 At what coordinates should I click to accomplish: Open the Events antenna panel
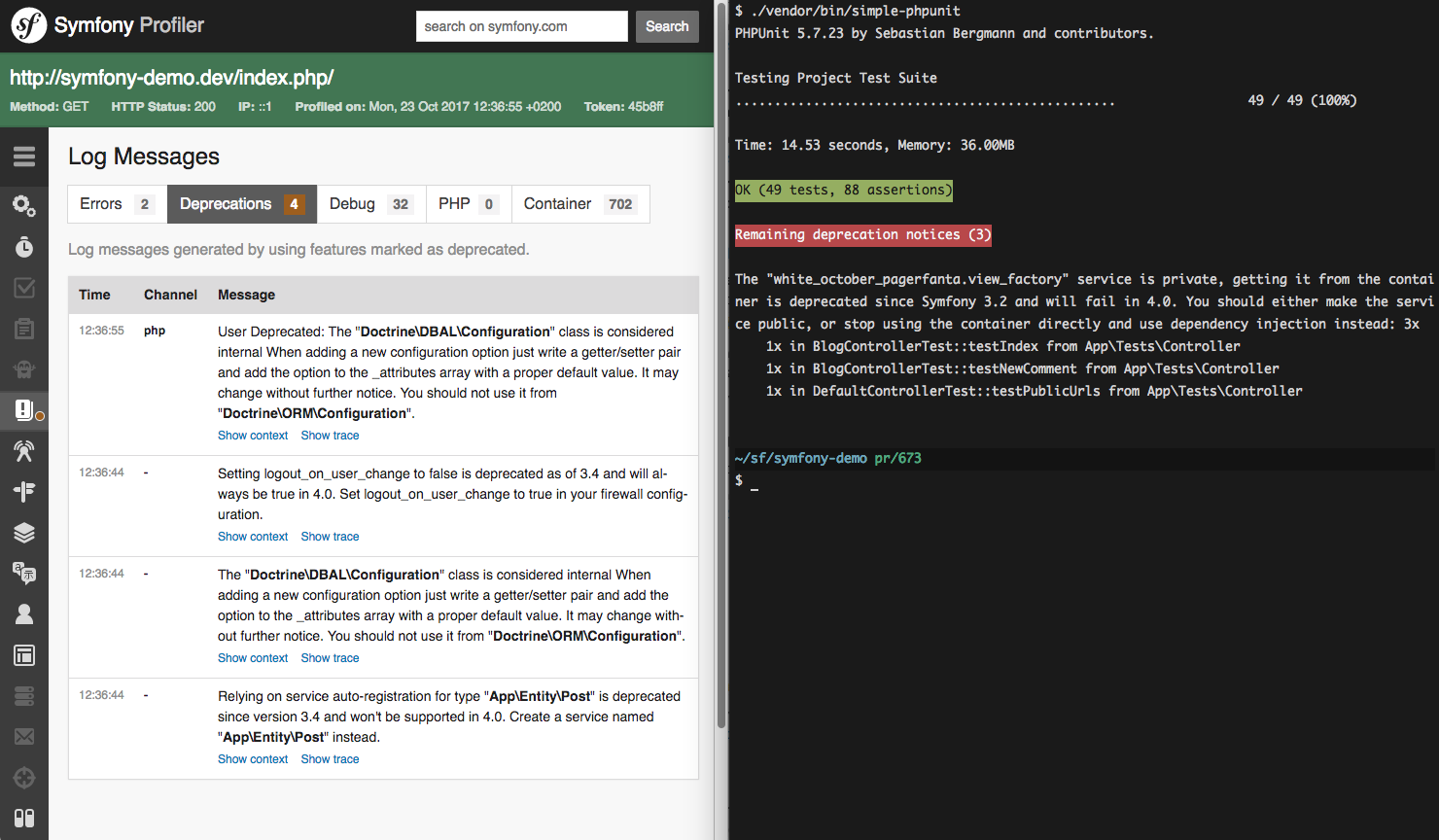point(24,450)
